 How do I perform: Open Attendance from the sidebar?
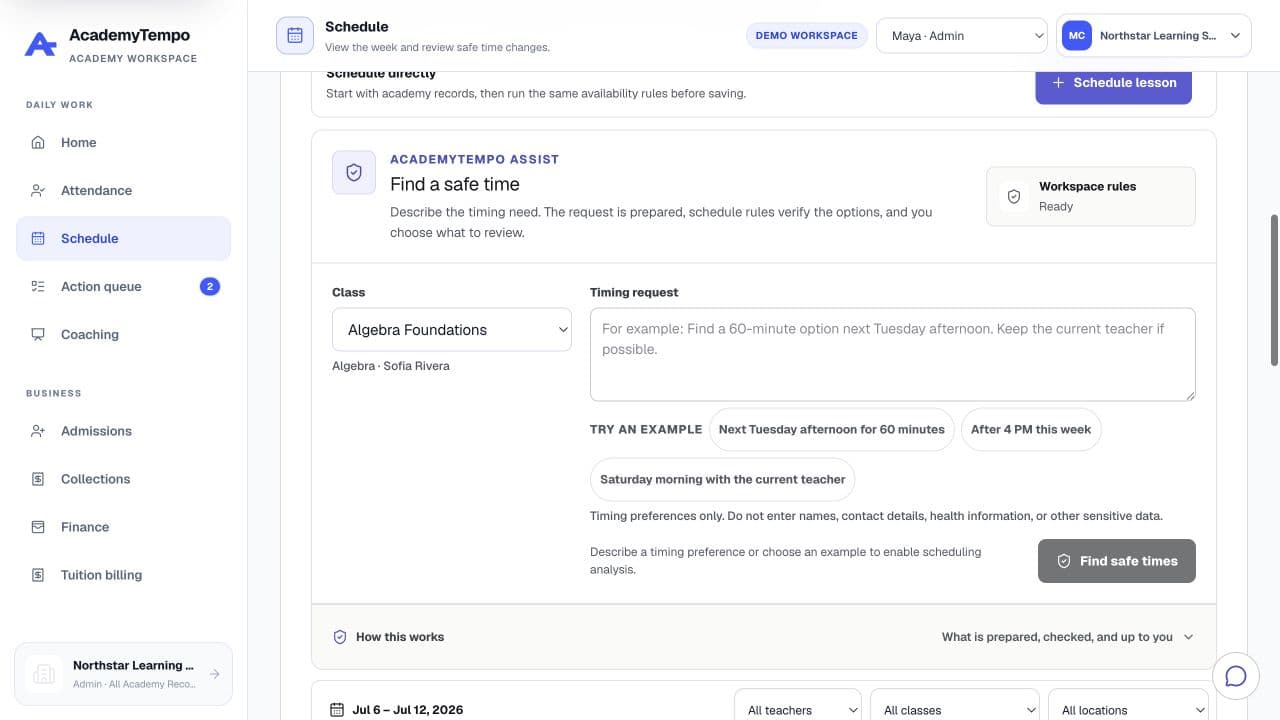[124, 190]
